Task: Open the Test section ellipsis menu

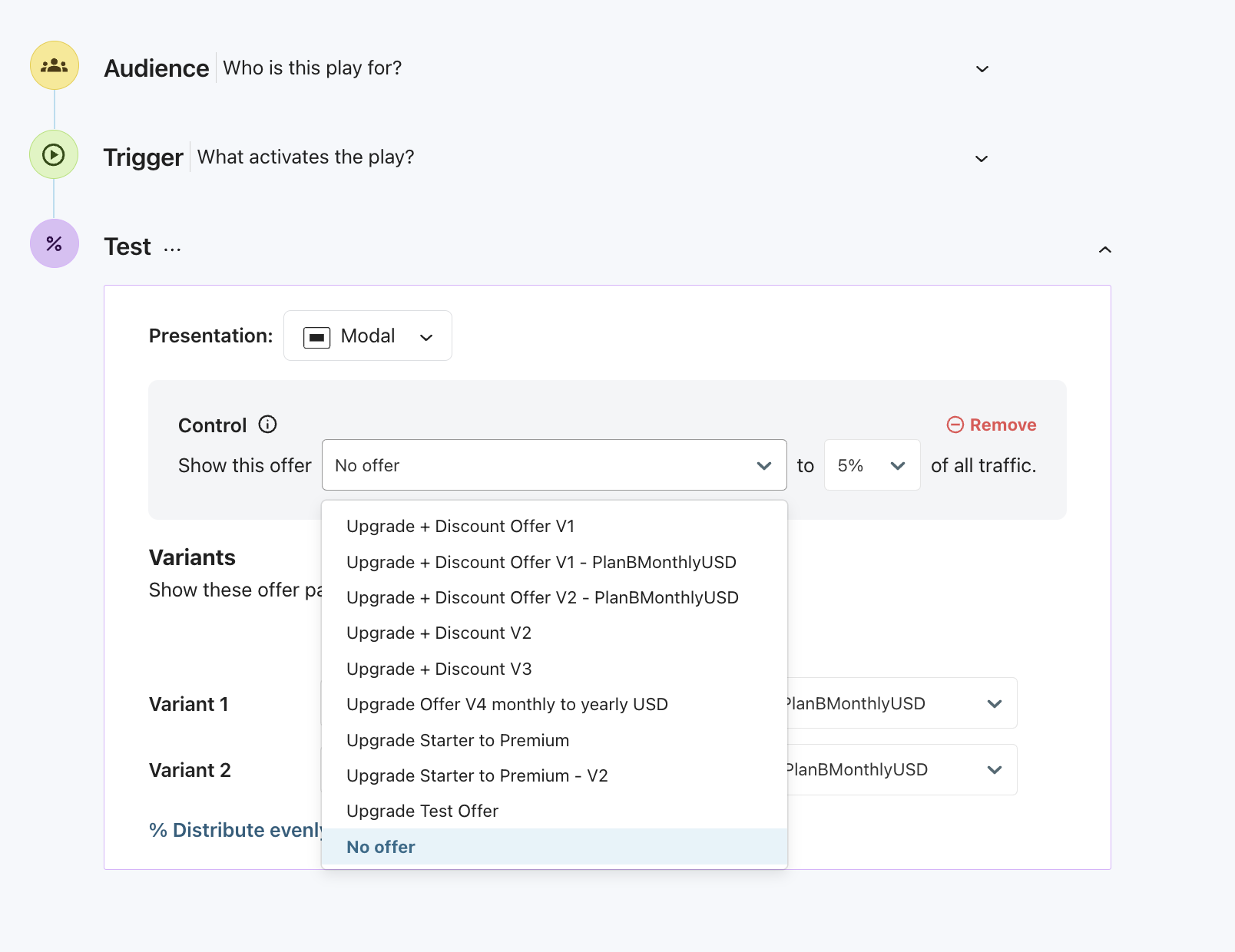Action: (173, 249)
